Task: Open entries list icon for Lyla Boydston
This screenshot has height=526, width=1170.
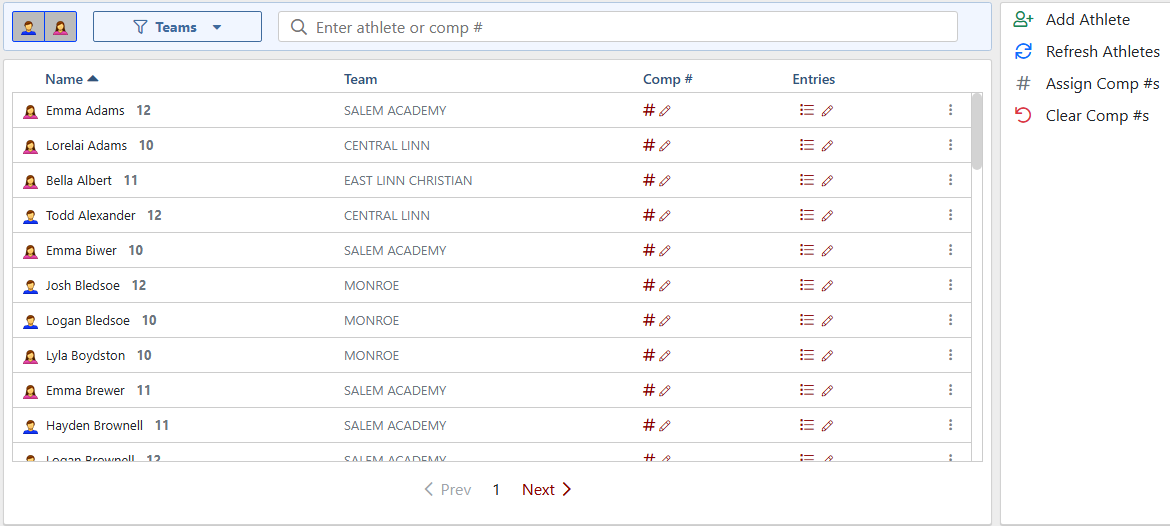Action: [x=806, y=355]
